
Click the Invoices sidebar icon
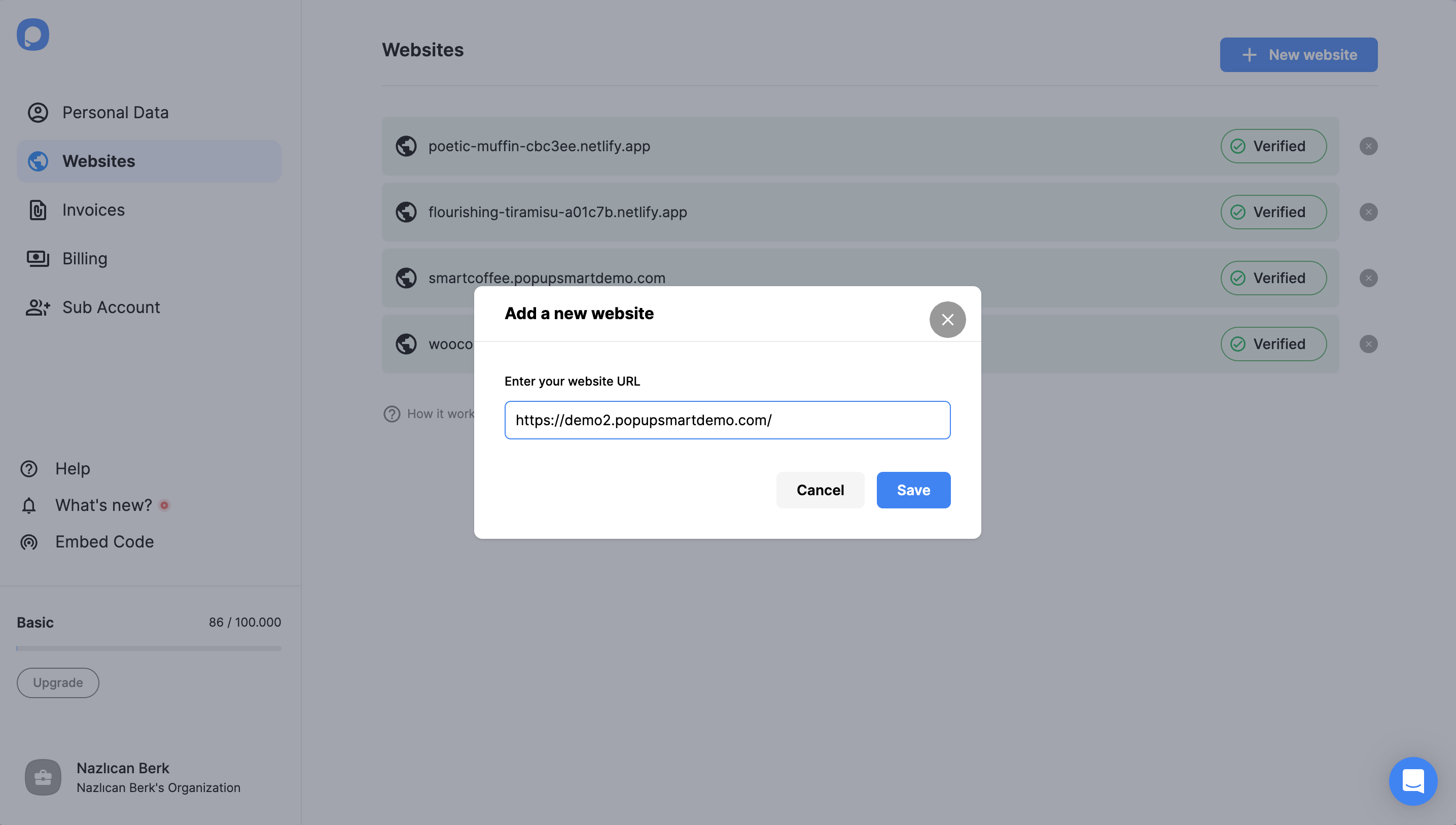coord(37,210)
